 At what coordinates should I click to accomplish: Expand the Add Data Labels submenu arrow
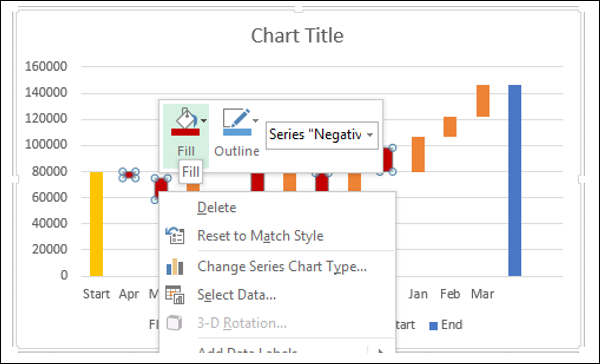click(380, 351)
